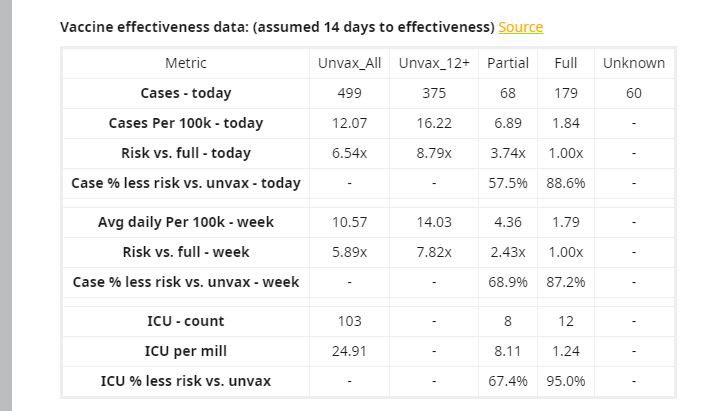Select ICU % less risk vs. unvax label

click(186, 381)
